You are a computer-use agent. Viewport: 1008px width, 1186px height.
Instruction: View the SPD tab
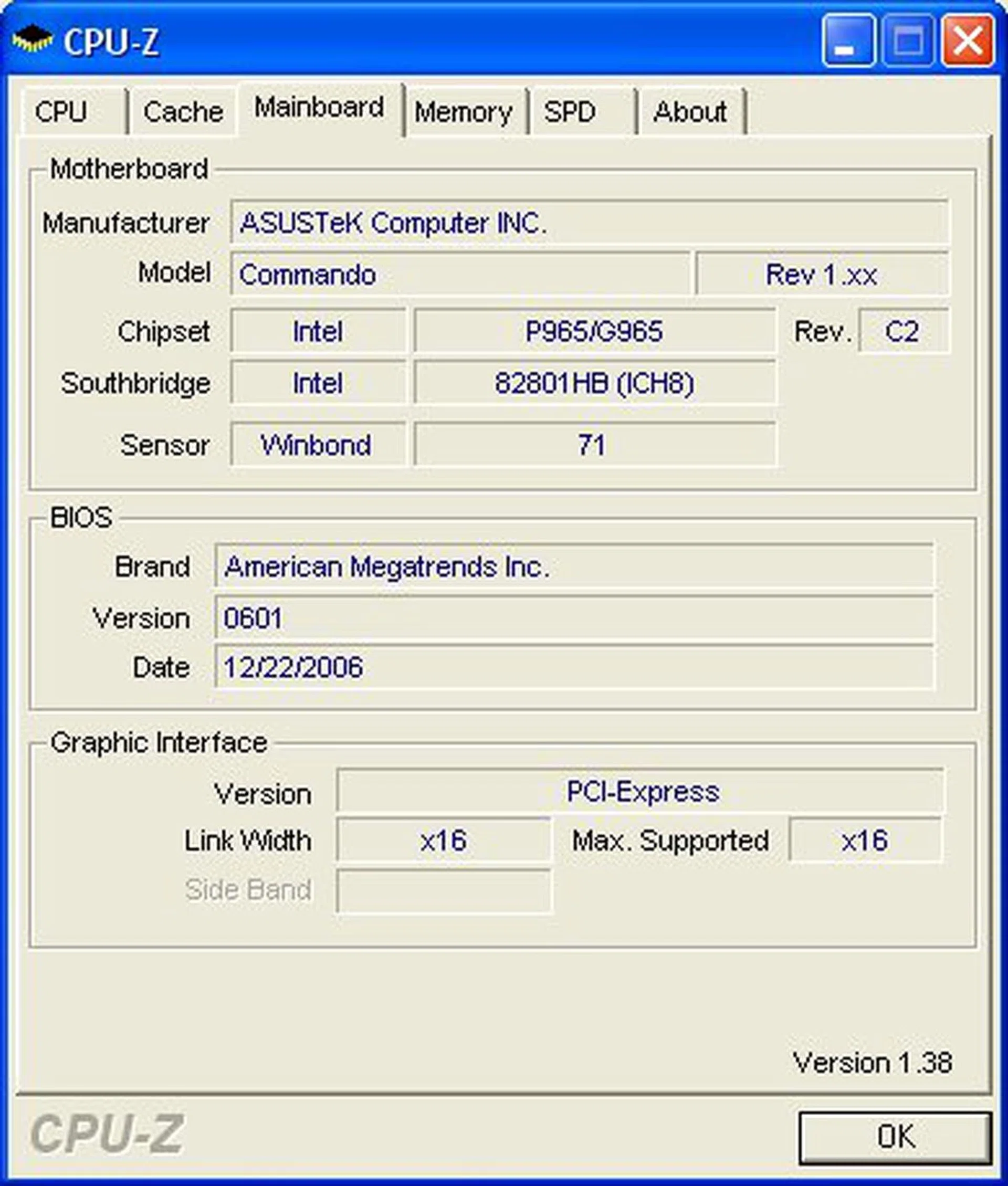click(x=569, y=112)
